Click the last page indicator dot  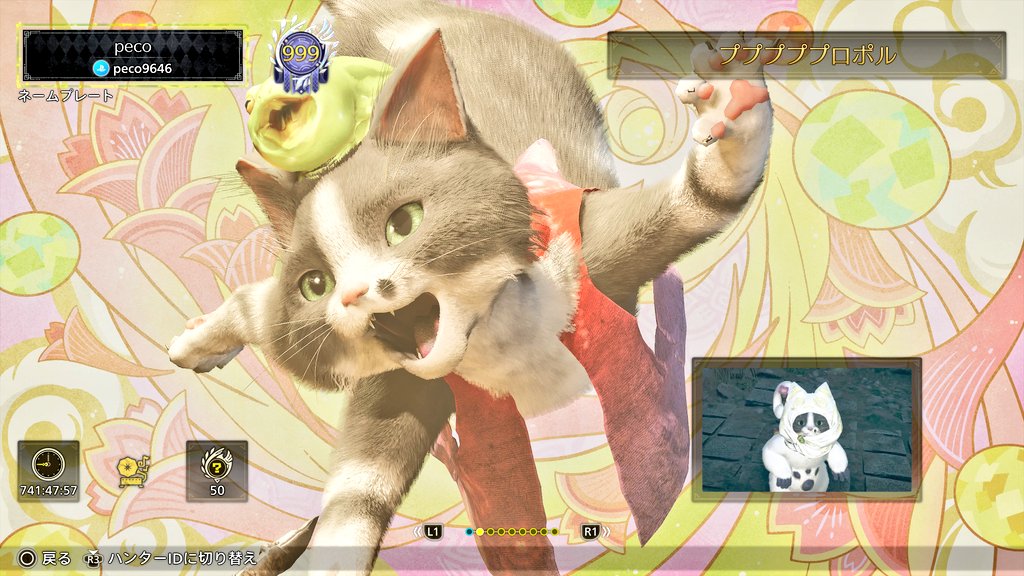tap(554, 532)
